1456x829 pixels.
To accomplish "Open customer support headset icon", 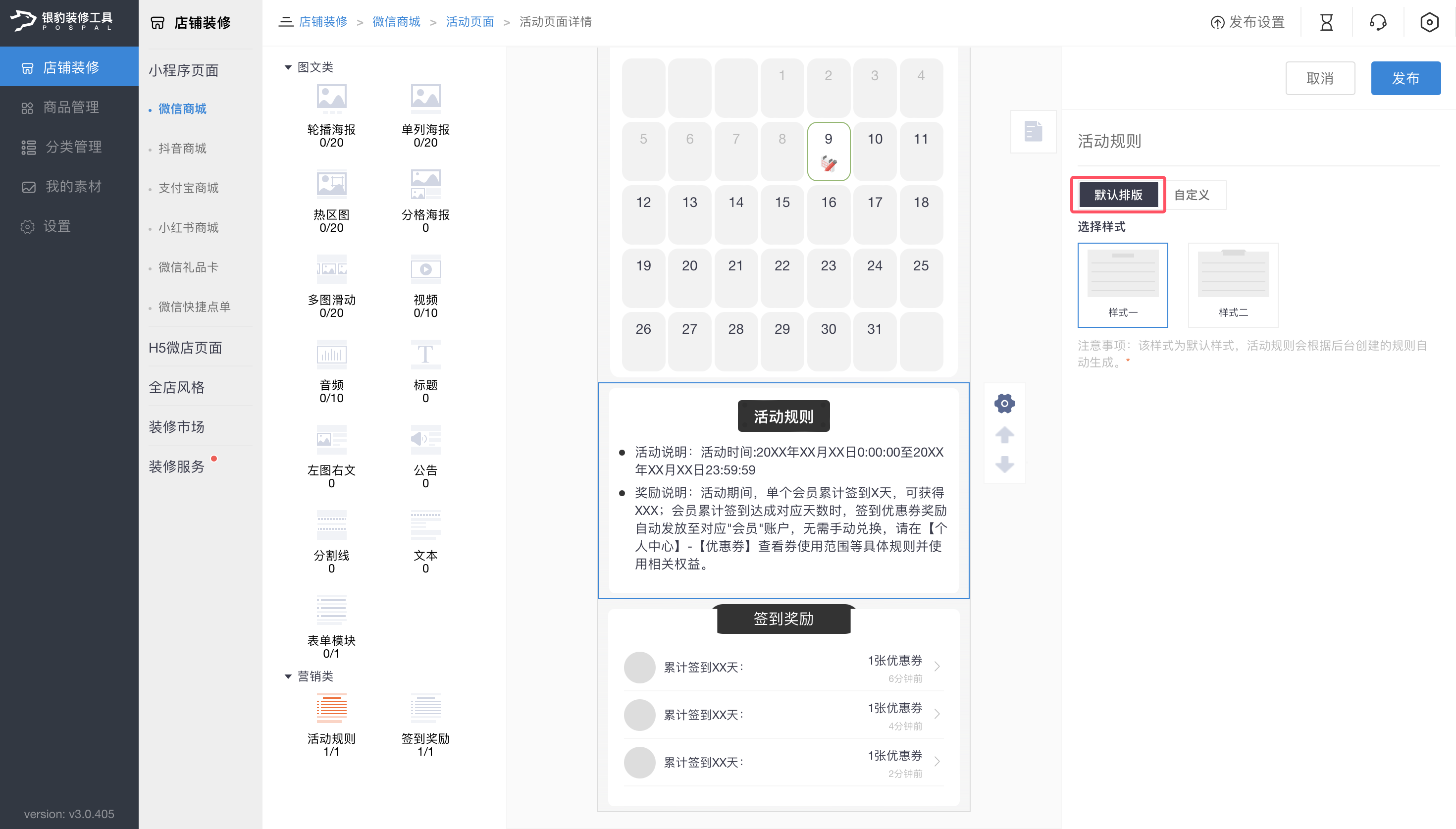I will click(1377, 22).
